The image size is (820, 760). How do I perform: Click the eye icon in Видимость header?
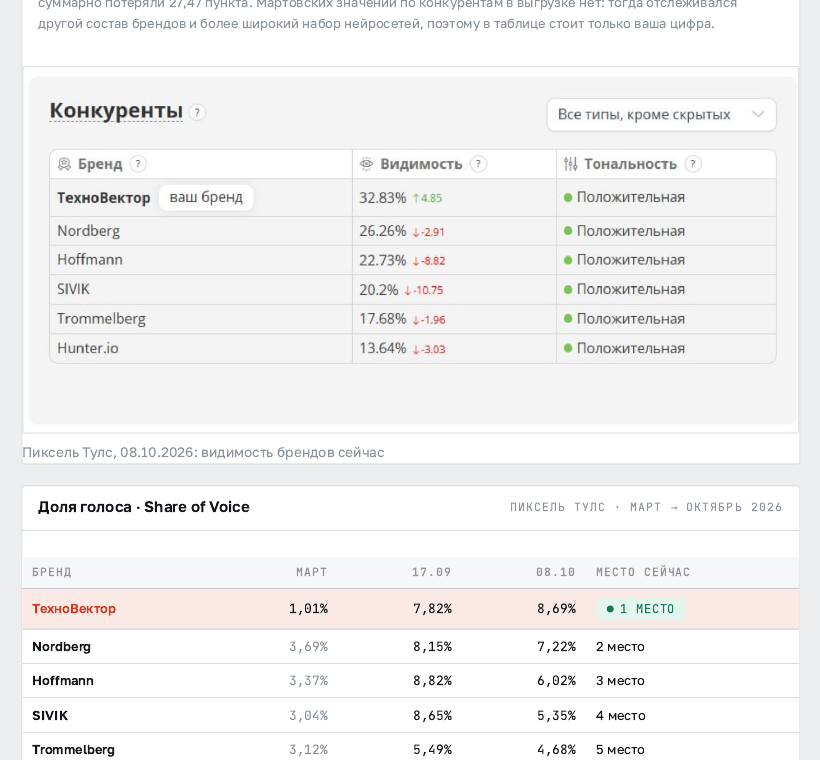(367, 164)
